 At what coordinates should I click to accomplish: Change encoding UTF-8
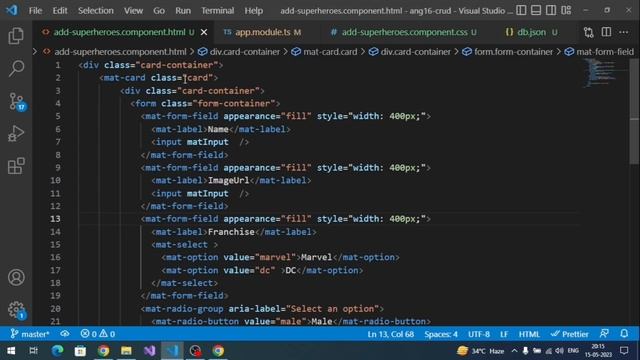click(479, 334)
